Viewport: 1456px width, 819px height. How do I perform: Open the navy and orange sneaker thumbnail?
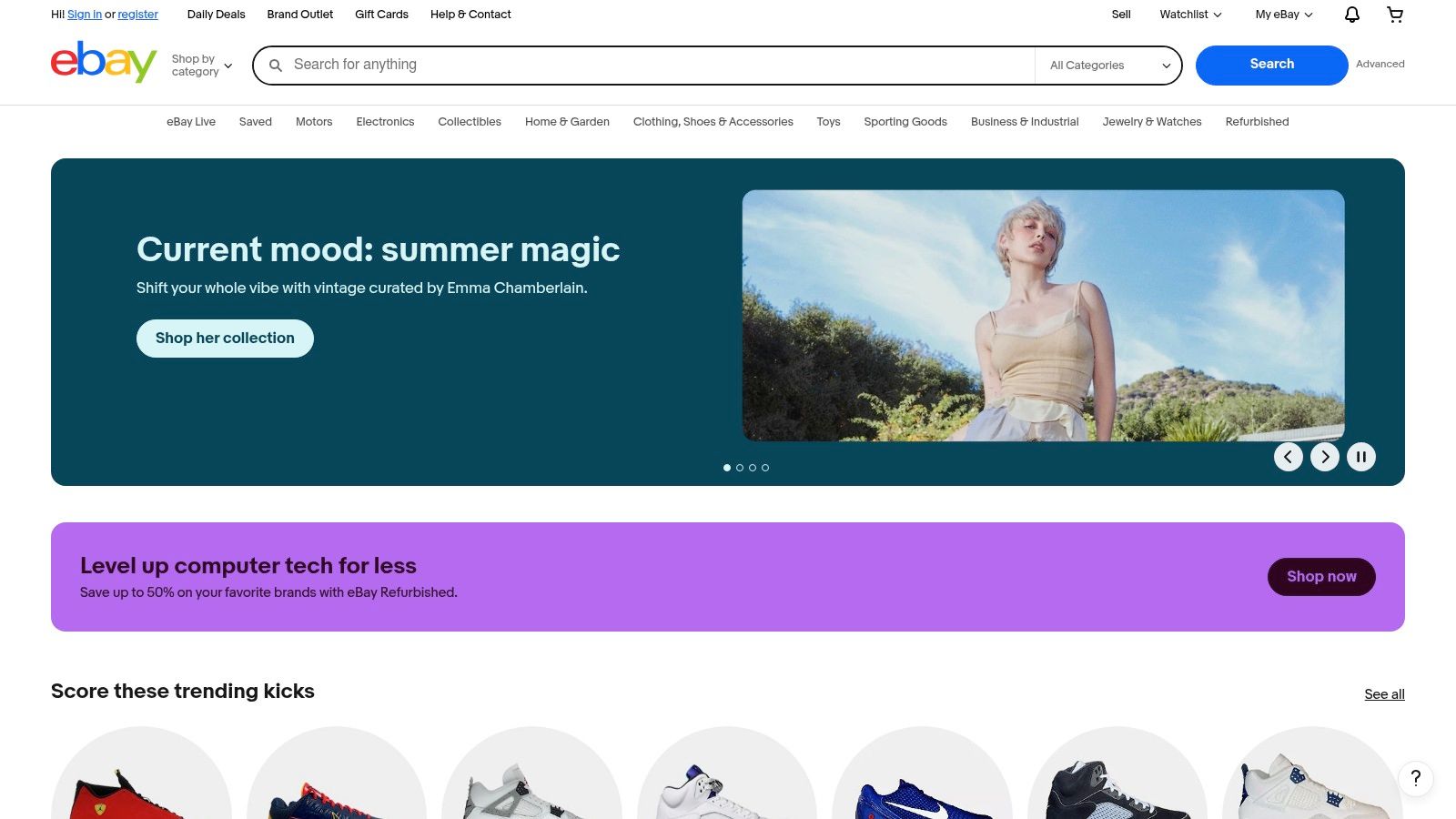[337, 773]
